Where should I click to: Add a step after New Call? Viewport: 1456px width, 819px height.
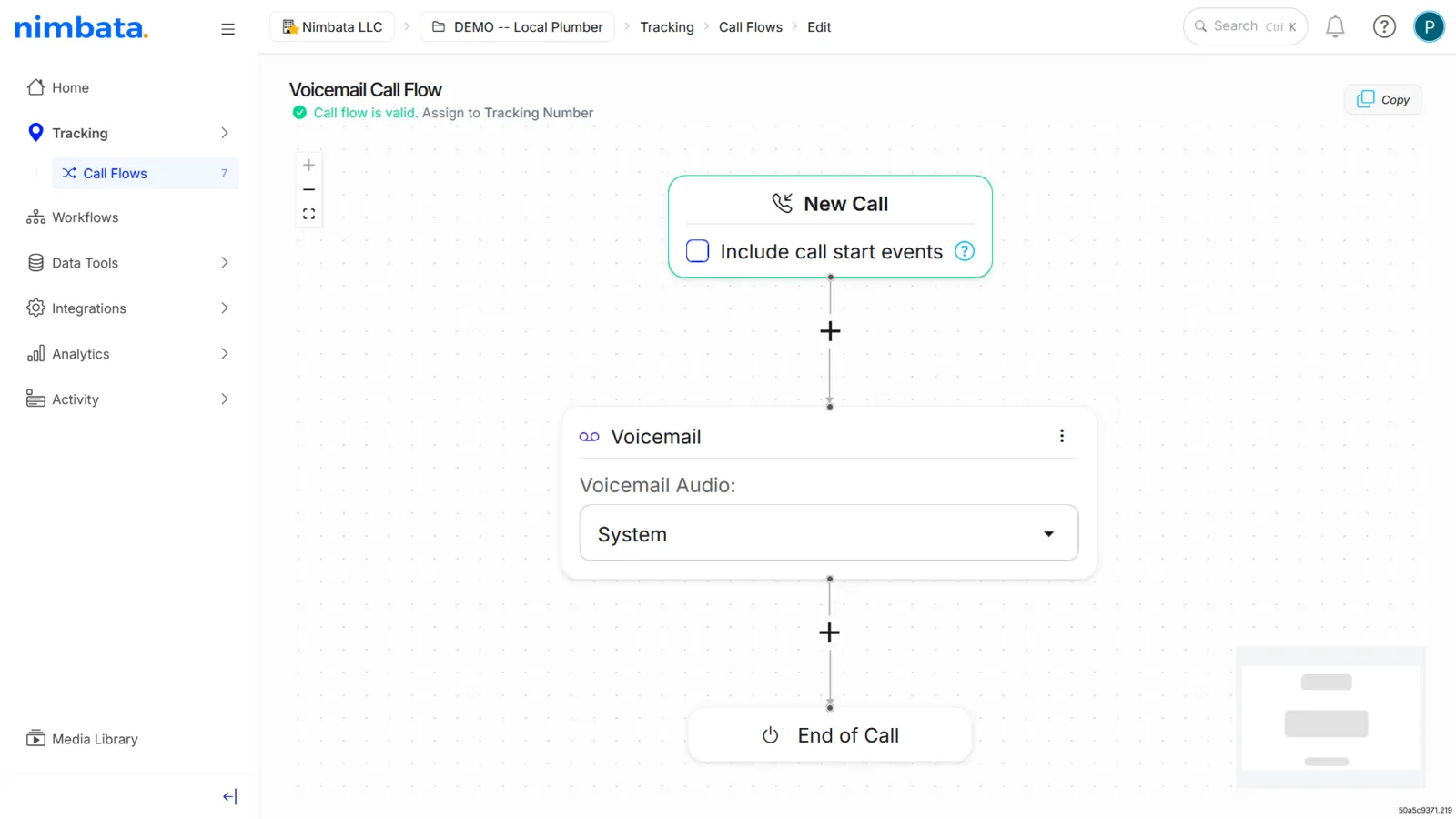pos(830,331)
